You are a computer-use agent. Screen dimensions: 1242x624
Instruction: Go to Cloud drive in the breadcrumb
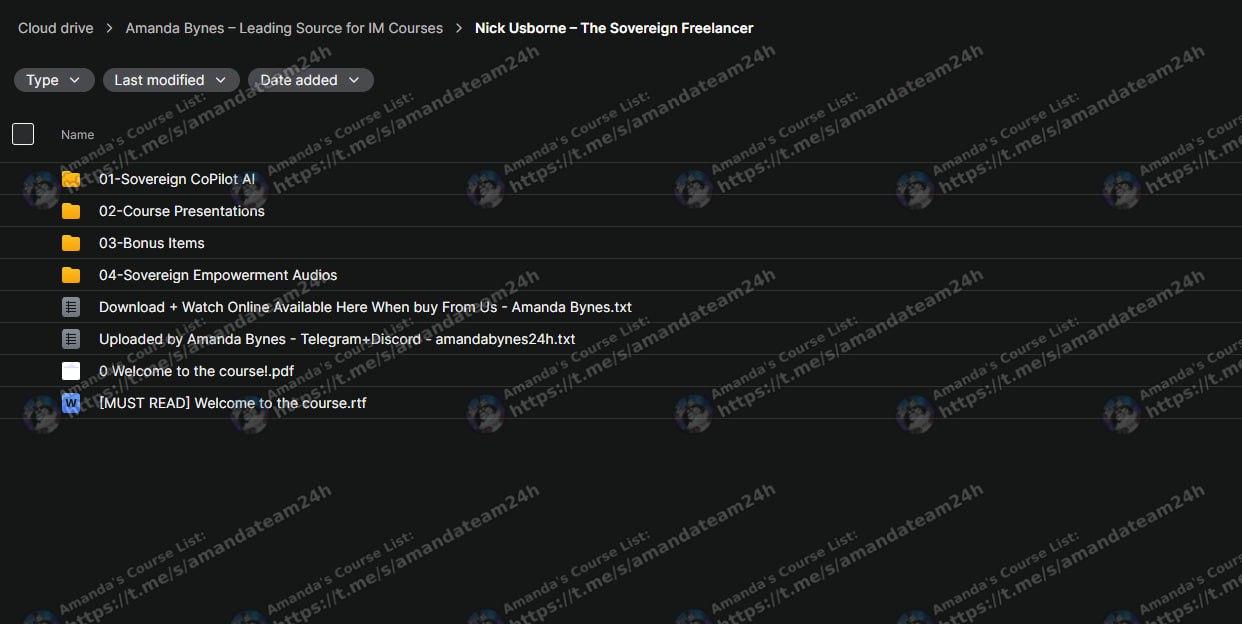[x=56, y=28]
